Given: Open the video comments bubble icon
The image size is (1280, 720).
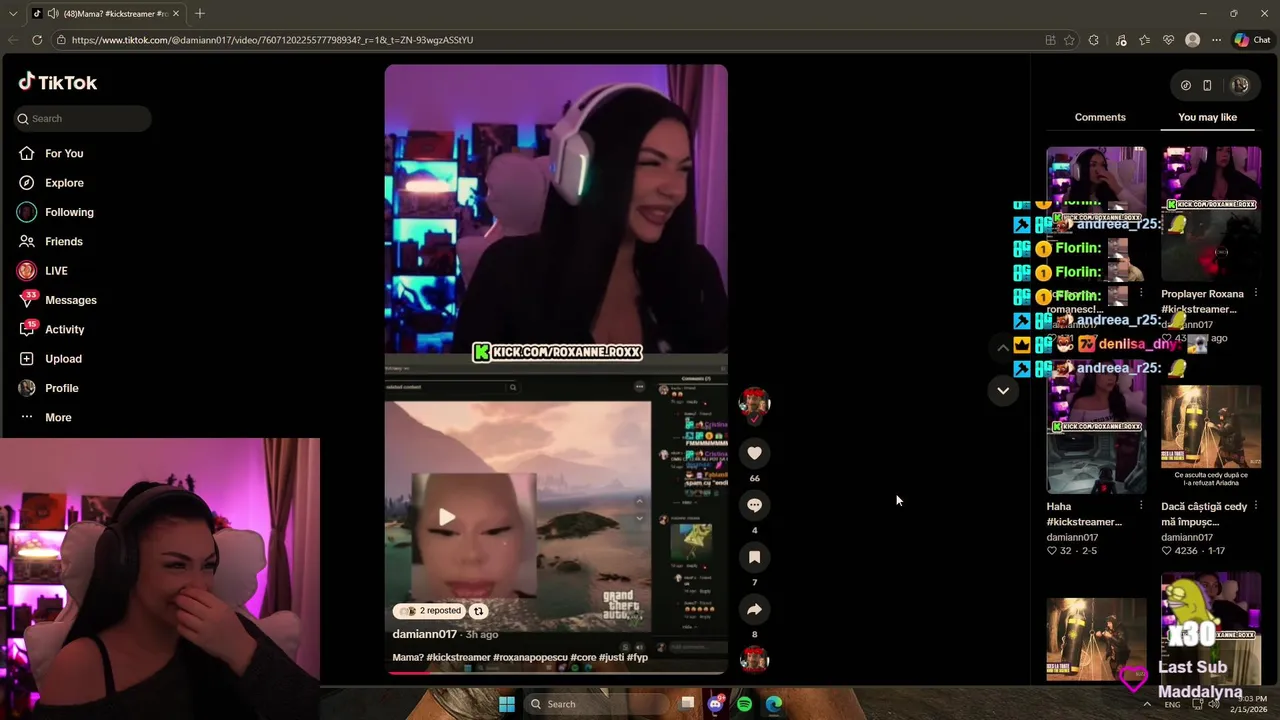Looking at the screenshot, I should point(754,505).
